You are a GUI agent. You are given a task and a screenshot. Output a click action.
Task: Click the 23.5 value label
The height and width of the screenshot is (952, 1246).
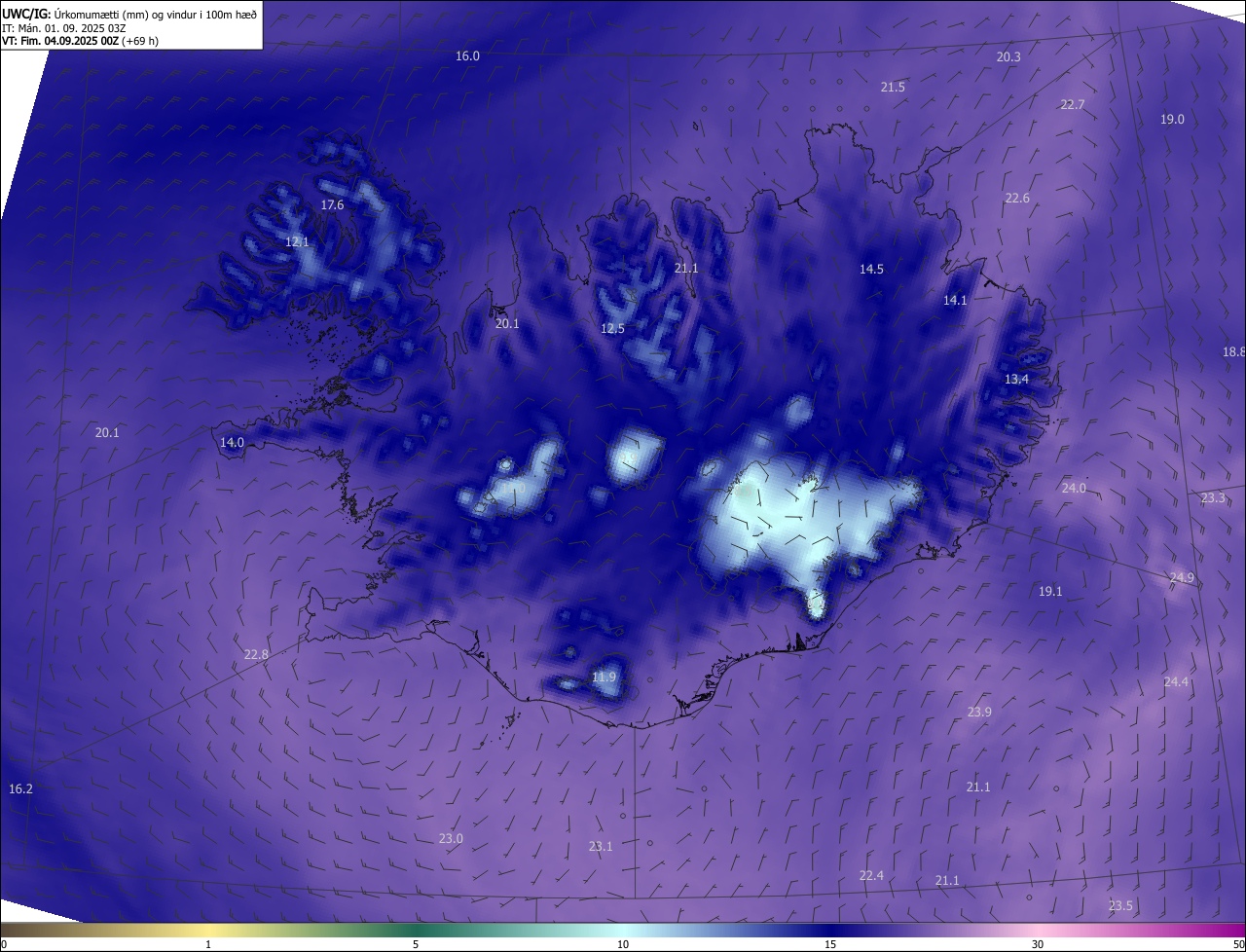pyautogui.click(x=1120, y=906)
